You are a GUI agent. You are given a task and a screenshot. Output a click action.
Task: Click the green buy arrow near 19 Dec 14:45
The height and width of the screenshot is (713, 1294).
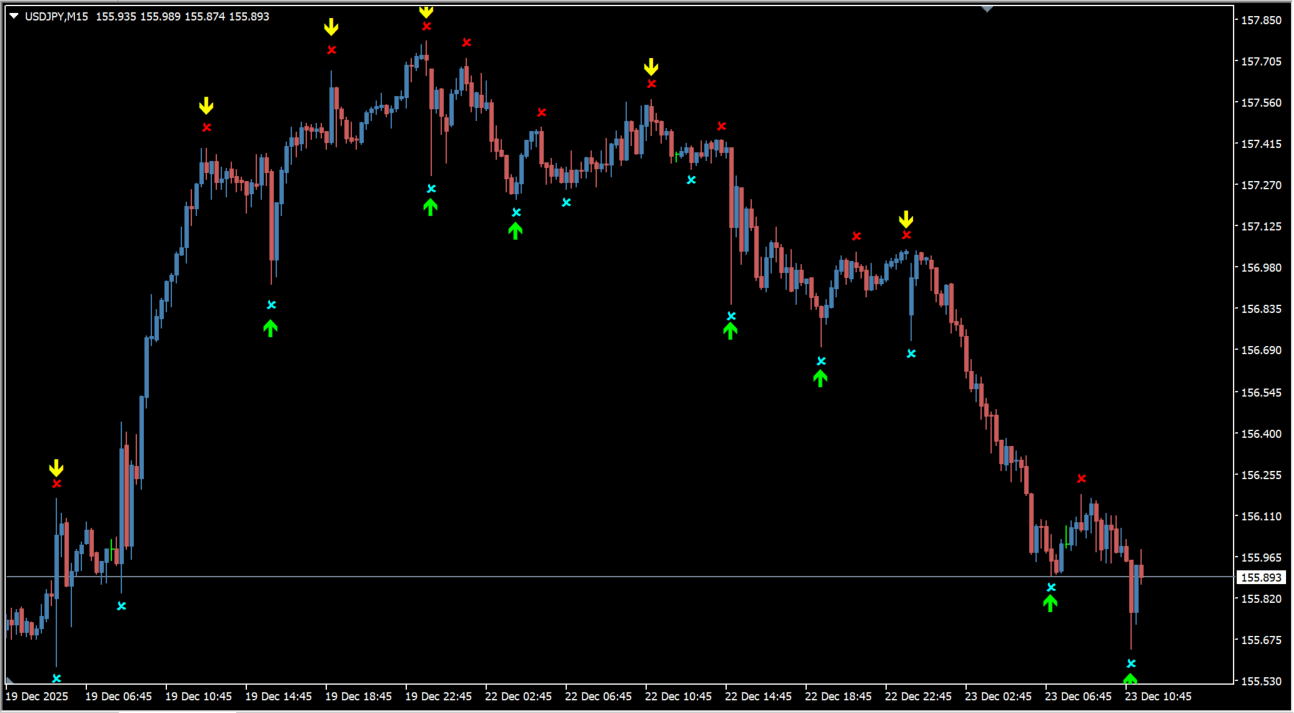270,327
